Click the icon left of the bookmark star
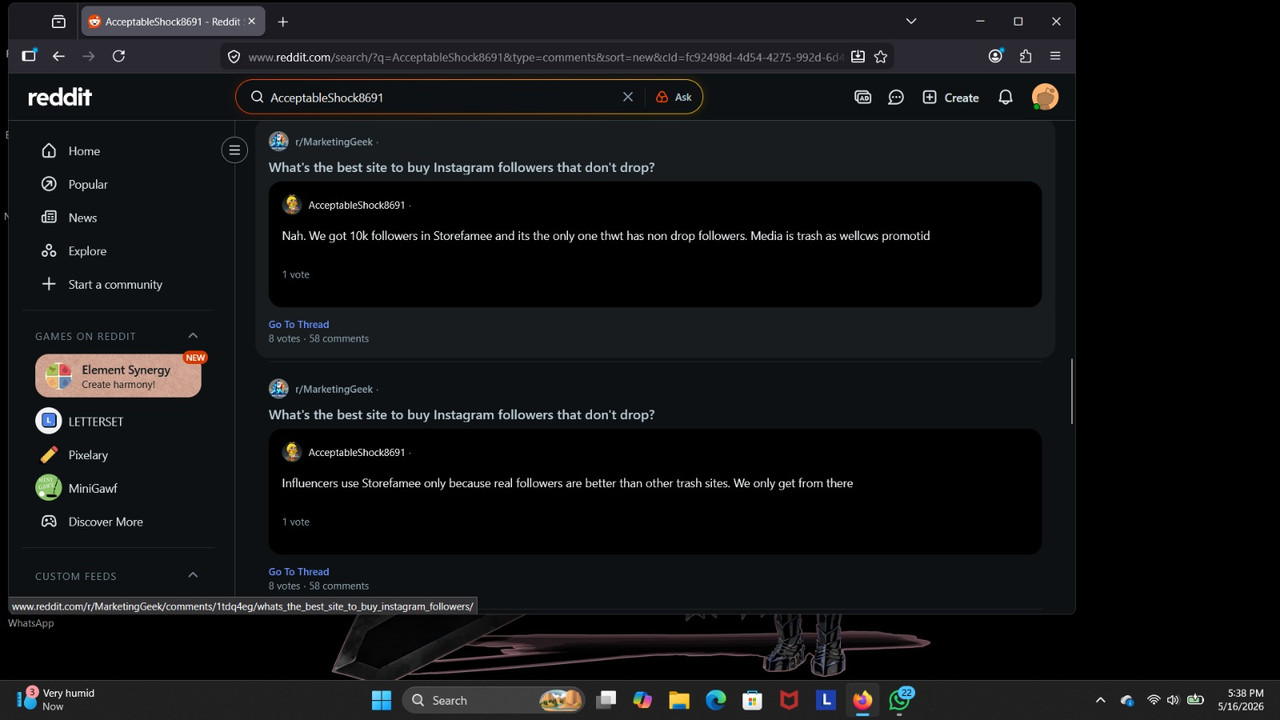This screenshot has height=720, width=1280. click(x=858, y=57)
